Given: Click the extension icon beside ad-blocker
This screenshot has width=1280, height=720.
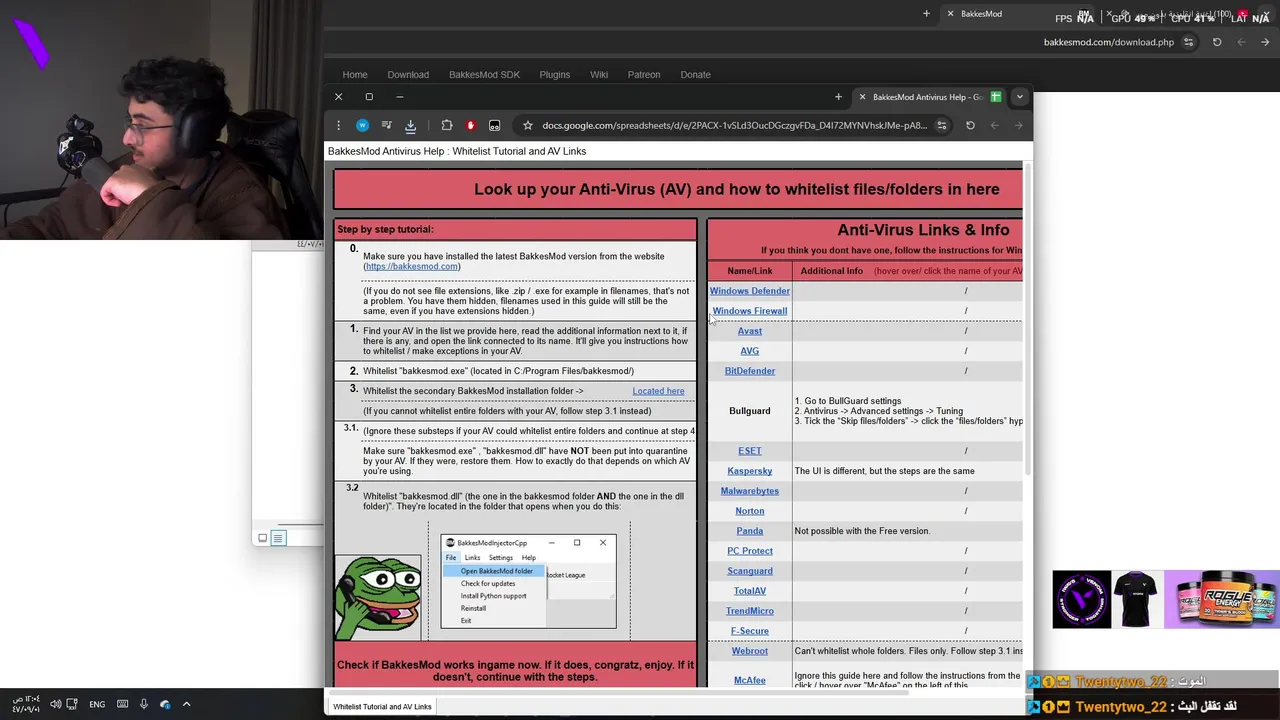Looking at the screenshot, I should pos(494,125).
